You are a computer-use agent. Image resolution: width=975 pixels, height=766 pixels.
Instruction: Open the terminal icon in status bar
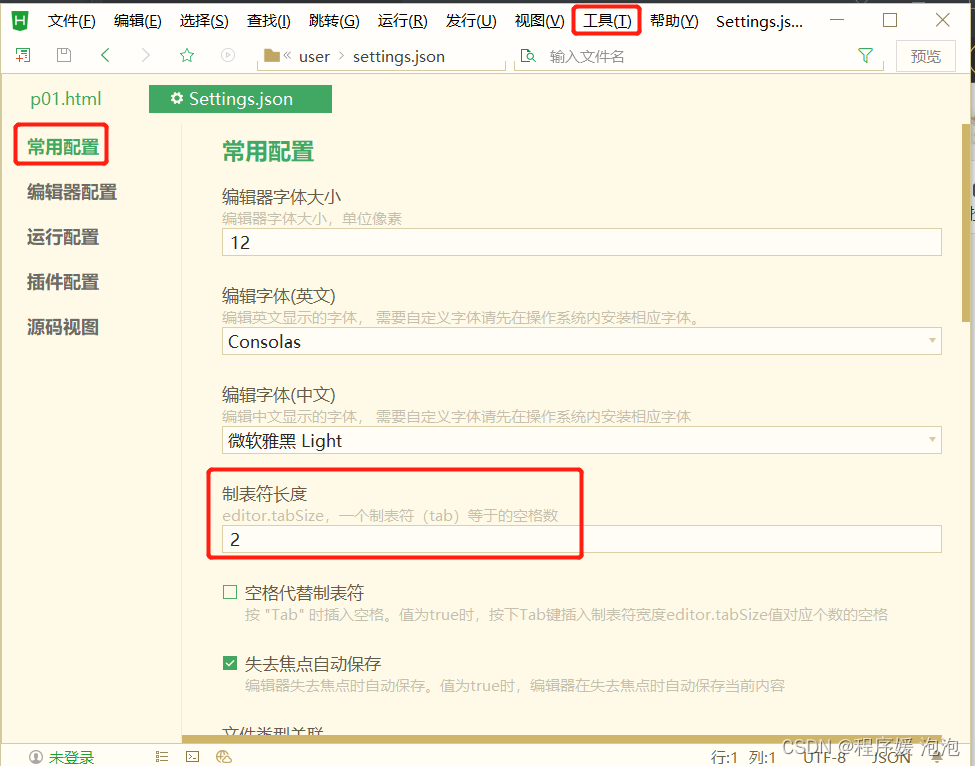[193, 757]
